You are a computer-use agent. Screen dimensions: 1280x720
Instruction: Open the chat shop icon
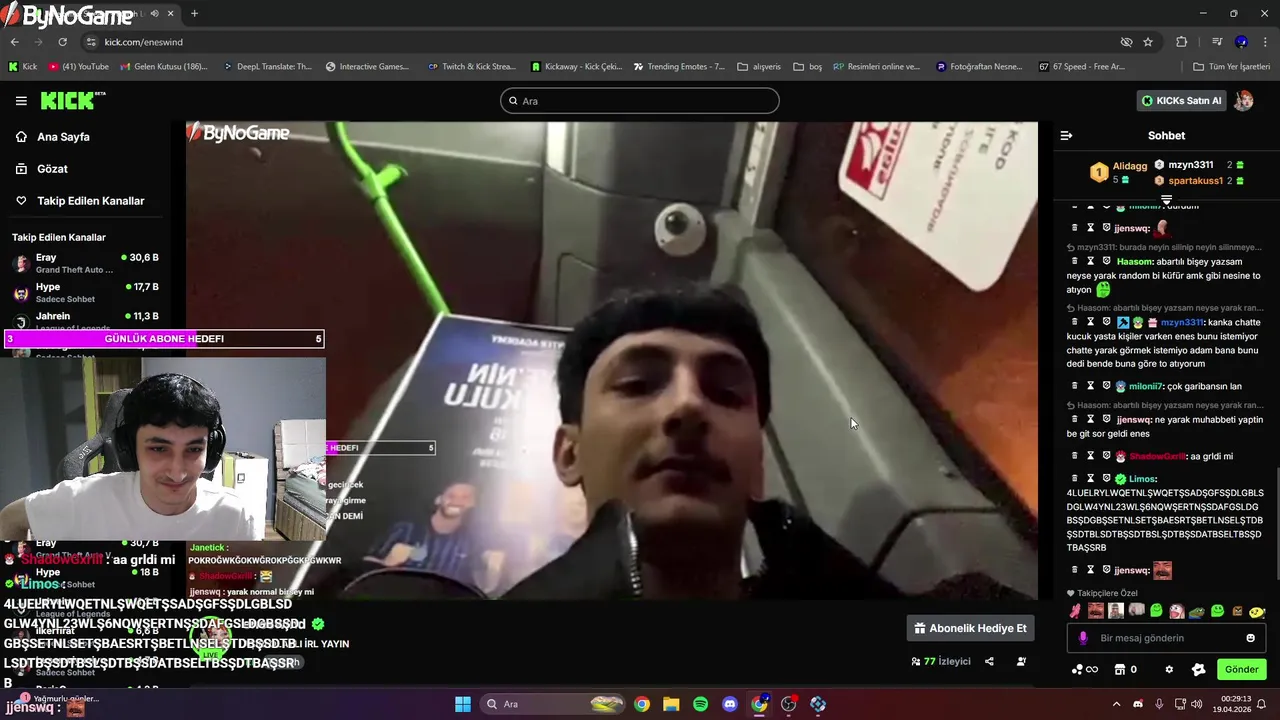coord(1120,669)
